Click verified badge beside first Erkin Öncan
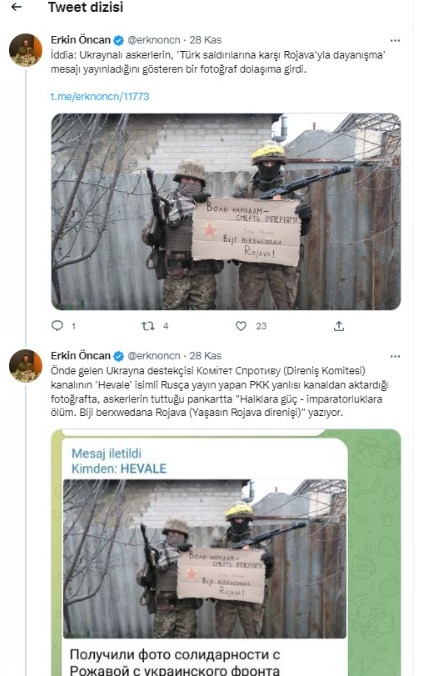The image size is (428, 676). [x=119, y=41]
